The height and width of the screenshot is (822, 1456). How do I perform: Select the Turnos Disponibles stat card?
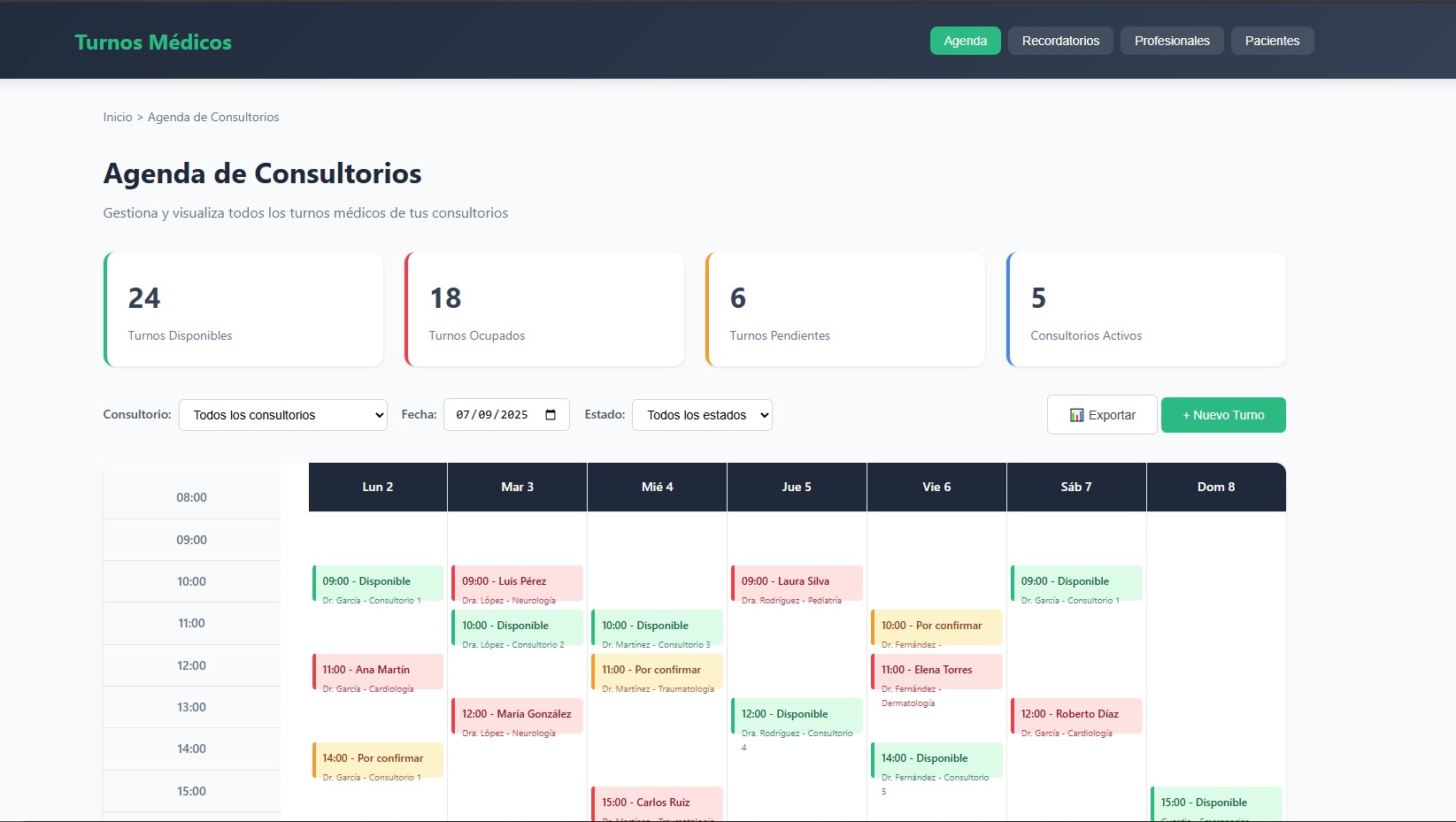coord(243,310)
